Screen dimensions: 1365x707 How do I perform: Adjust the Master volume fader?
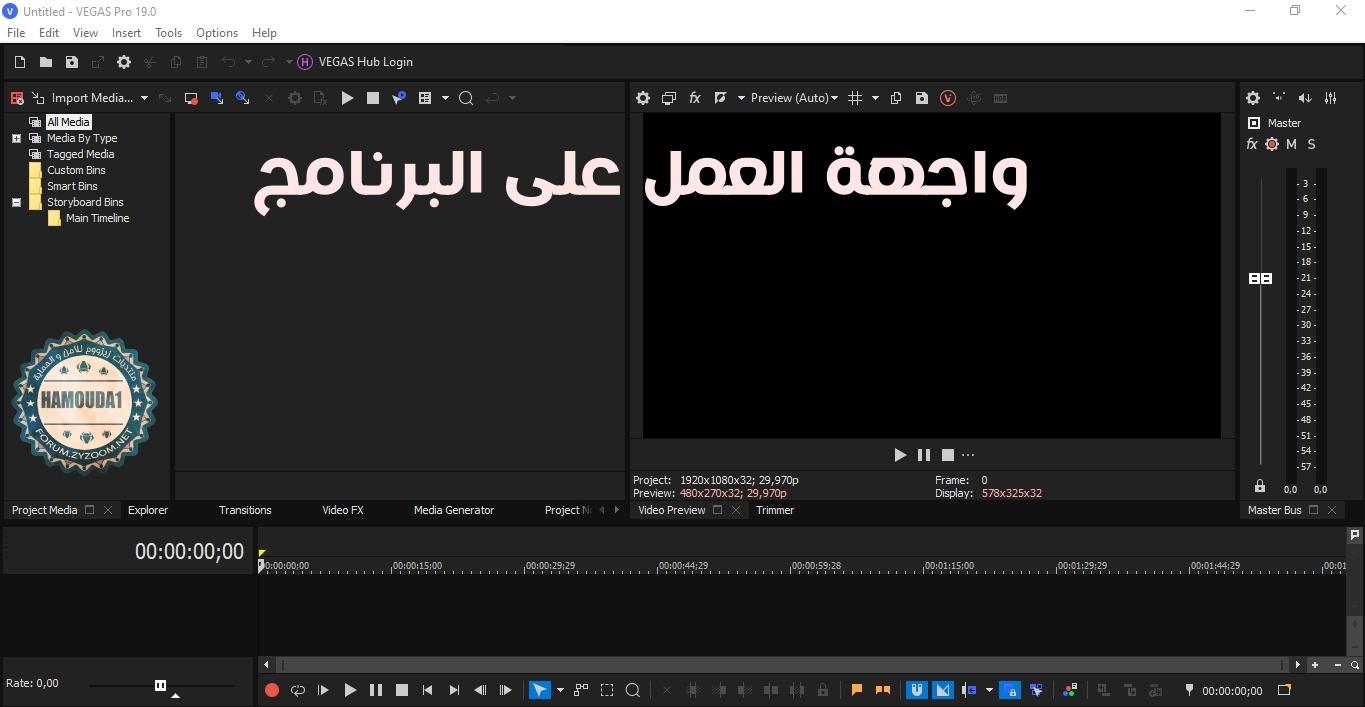[x=1261, y=278]
